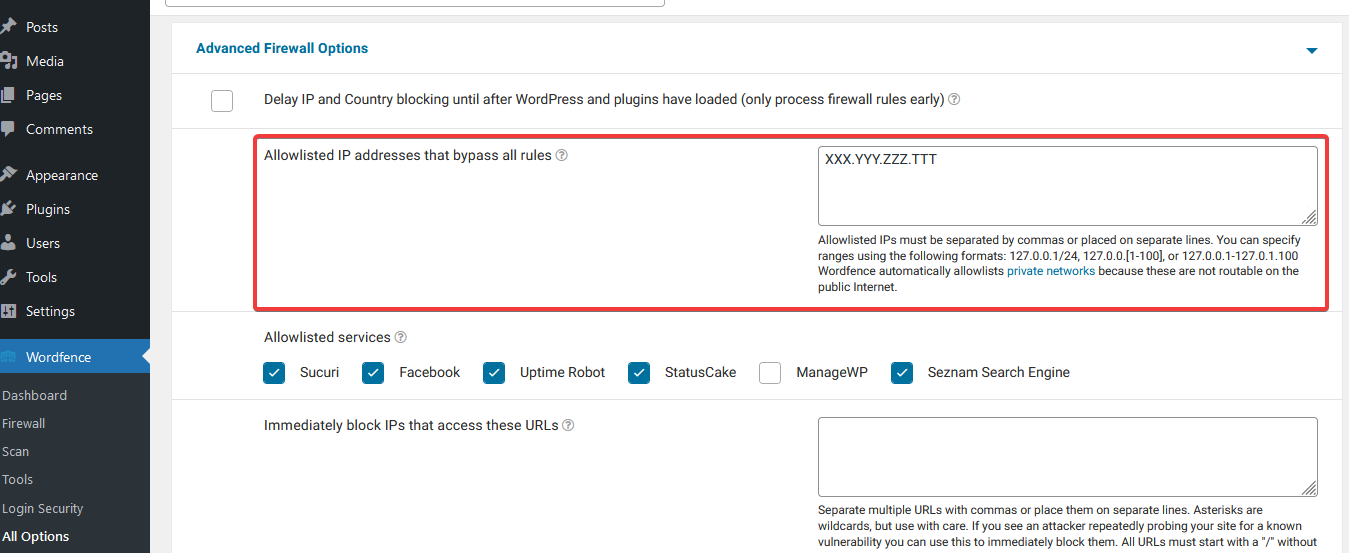Open help icon for Allowlisted IP addresses
Image resolution: width=1349 pixels, height=553 pixels.
(561, 156)
